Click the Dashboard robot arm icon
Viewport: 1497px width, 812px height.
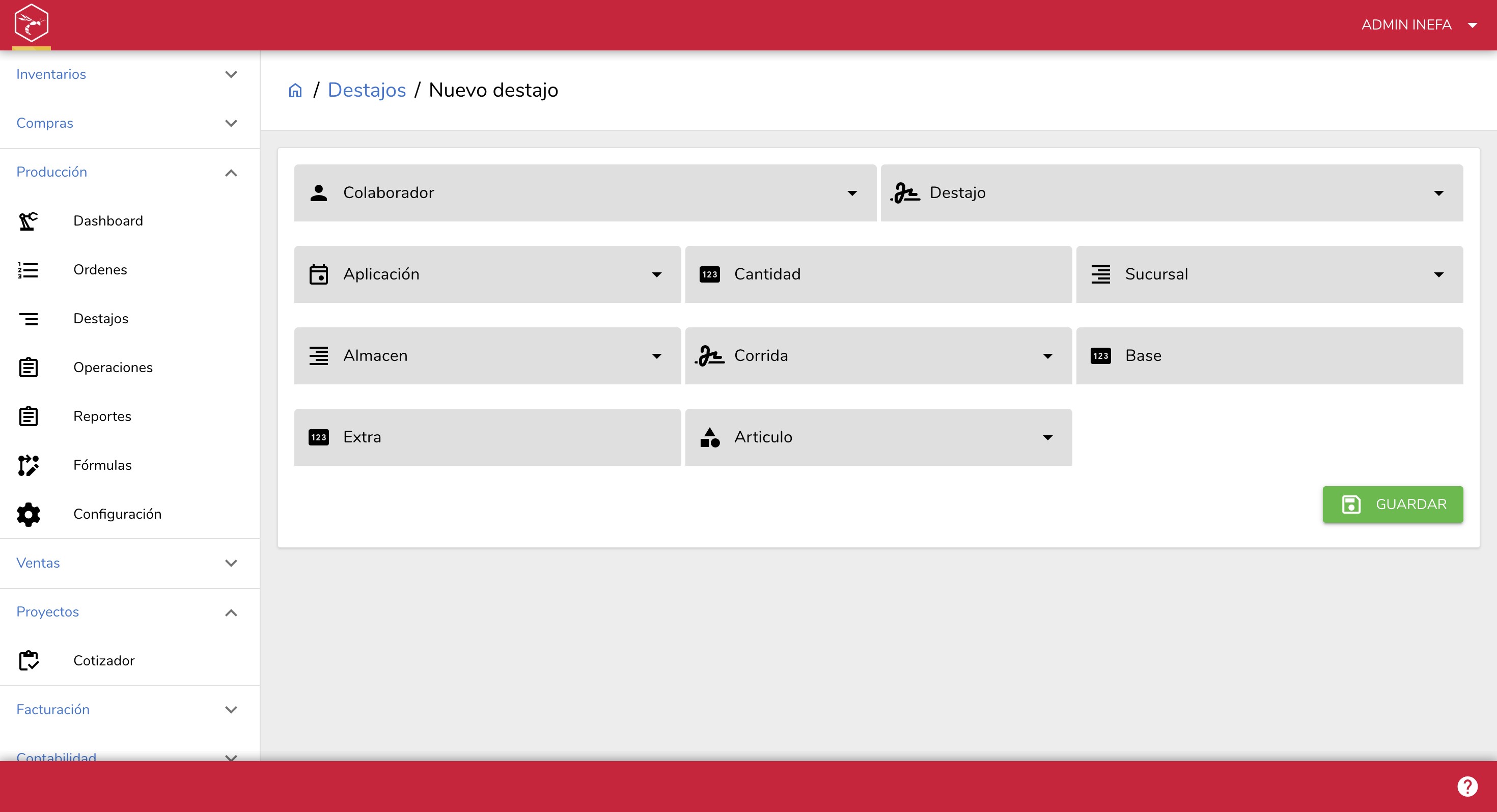tap(28, 221)
